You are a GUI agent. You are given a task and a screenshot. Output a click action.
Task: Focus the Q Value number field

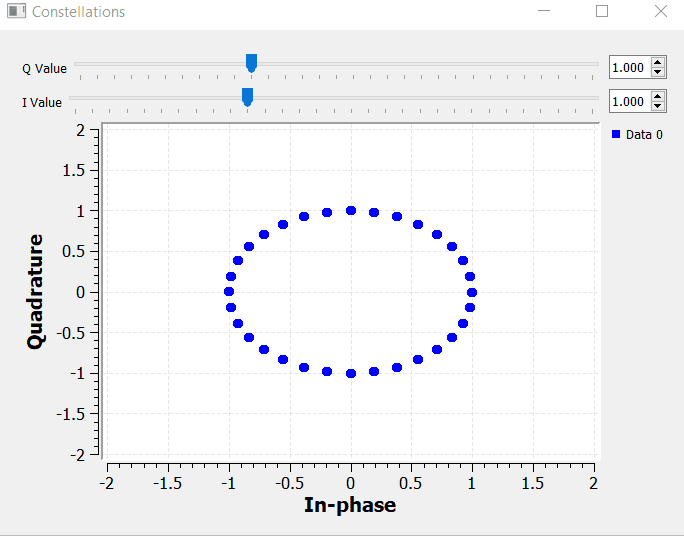pyautogui.click(x=628, y=68)
